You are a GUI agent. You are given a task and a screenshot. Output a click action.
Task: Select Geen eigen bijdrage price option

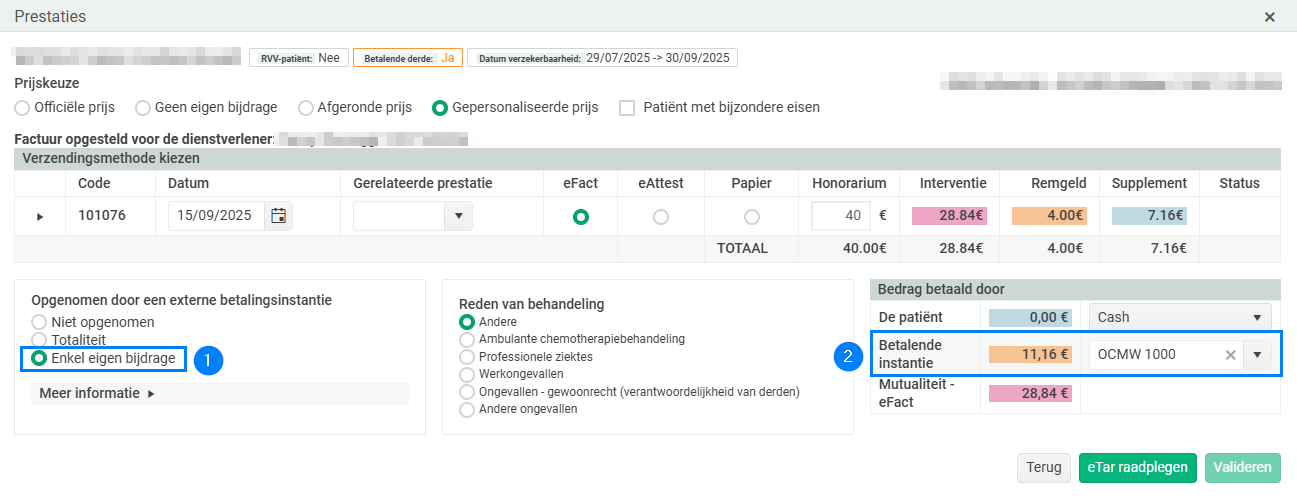coord(143,107)
